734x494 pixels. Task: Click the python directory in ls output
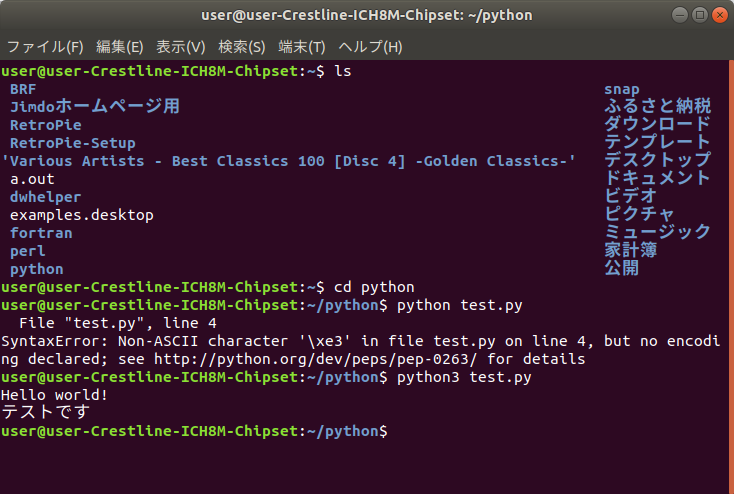point(37,269)
